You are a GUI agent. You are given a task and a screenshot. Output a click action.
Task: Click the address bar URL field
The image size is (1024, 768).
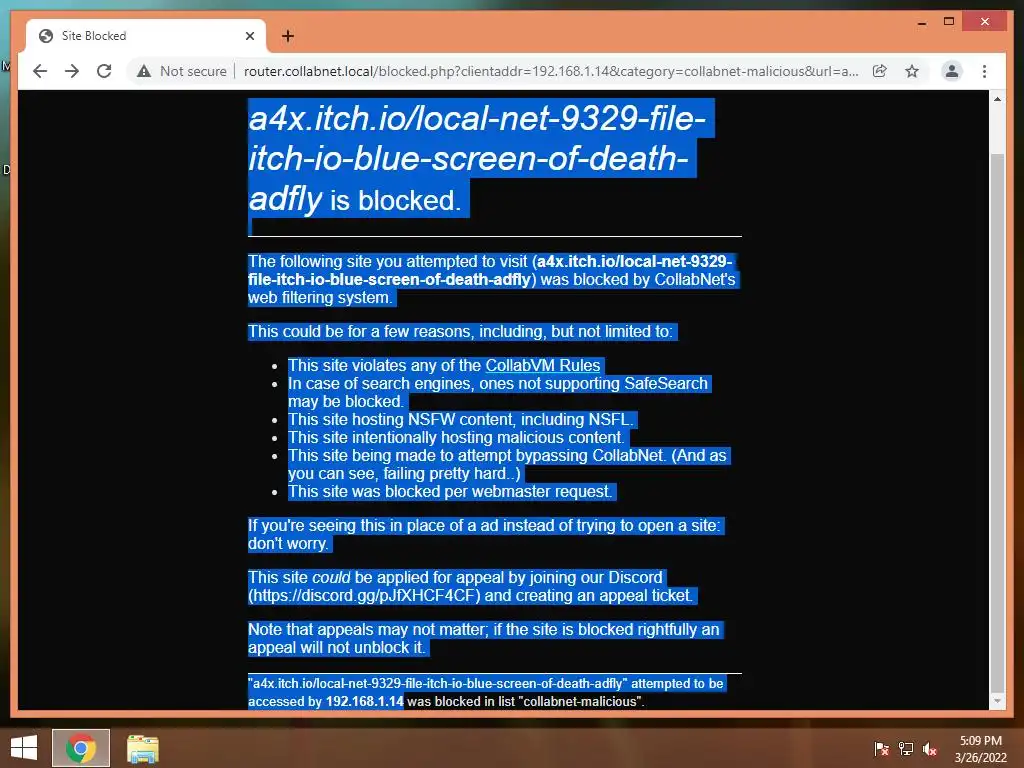pyautogui.click(x=551, y=71)
